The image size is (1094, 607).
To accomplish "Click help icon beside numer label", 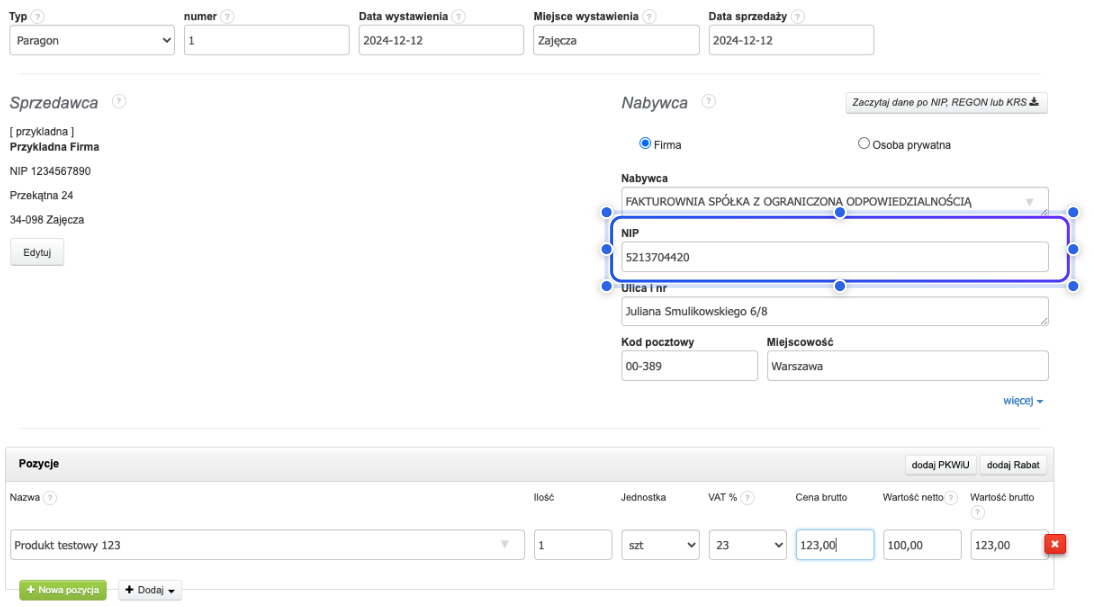I will point(227,18).
